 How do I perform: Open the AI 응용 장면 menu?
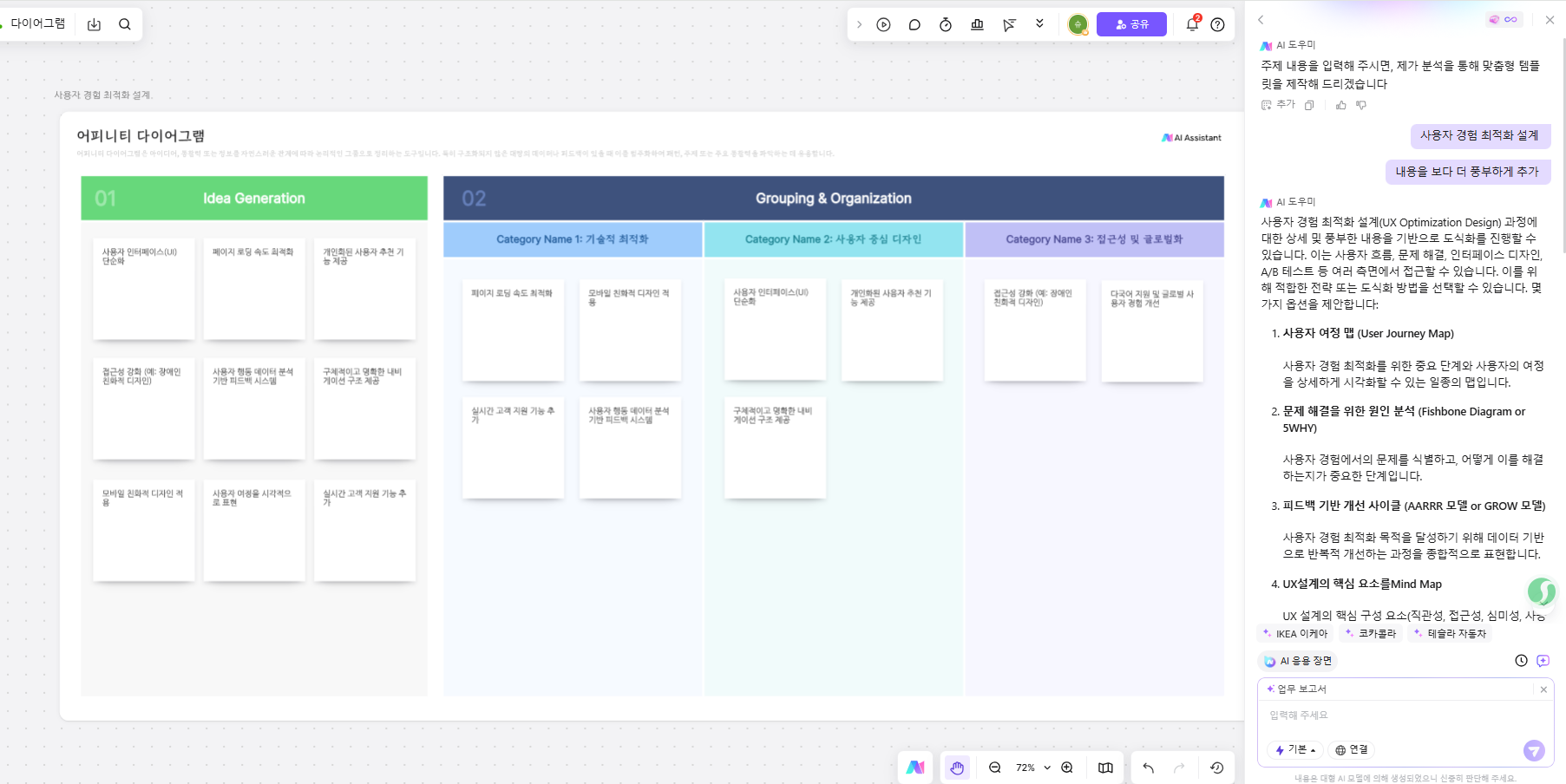pos(1298,661)
